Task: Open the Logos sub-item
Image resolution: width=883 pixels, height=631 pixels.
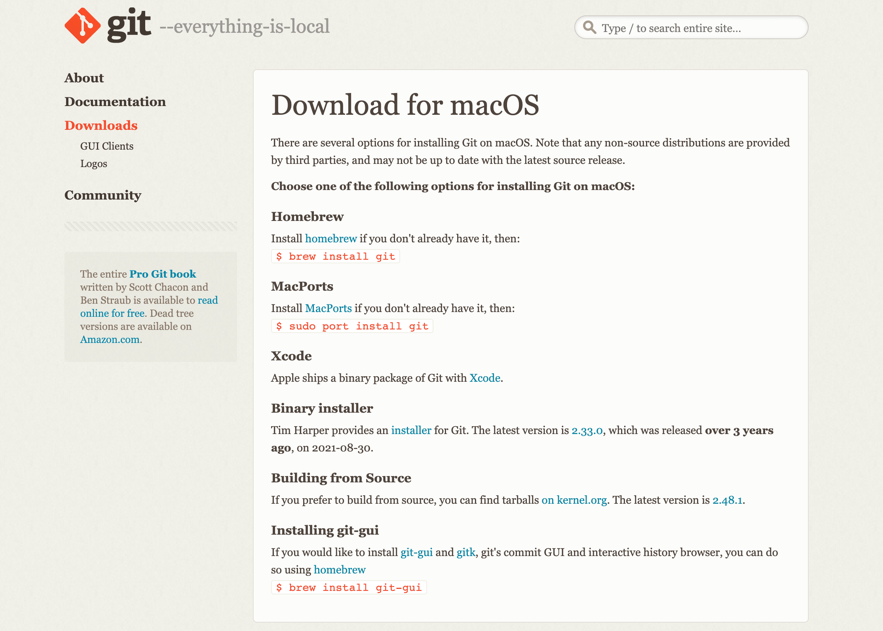Action: click(93, 163)
